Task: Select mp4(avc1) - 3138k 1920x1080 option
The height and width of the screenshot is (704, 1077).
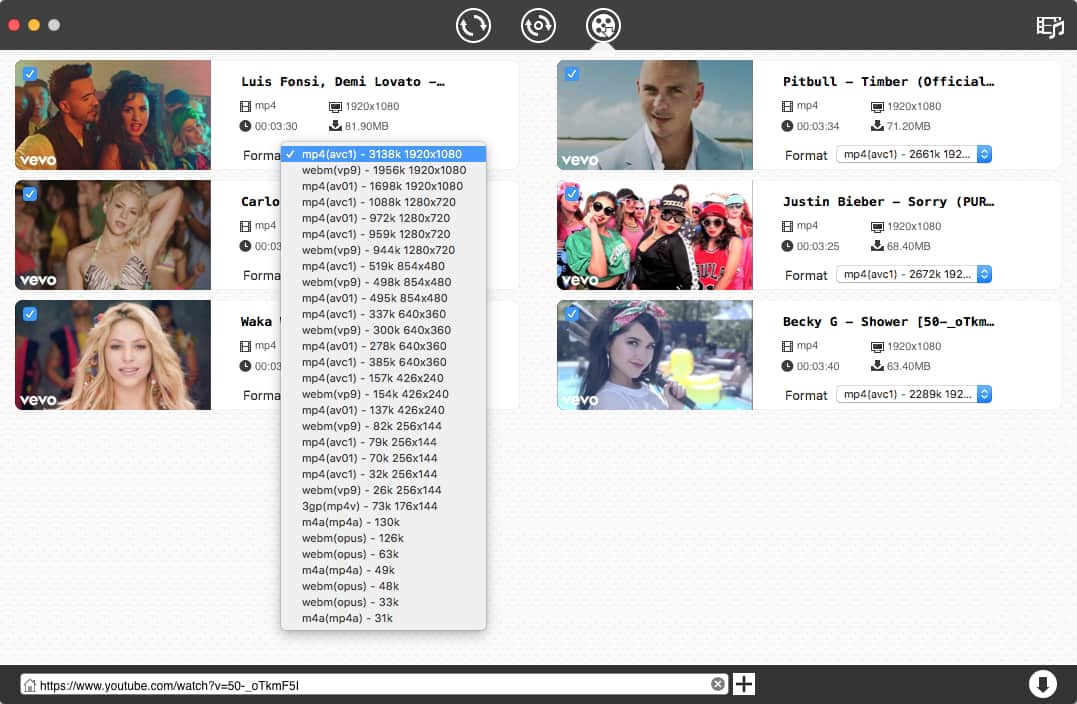Action: 383,154
